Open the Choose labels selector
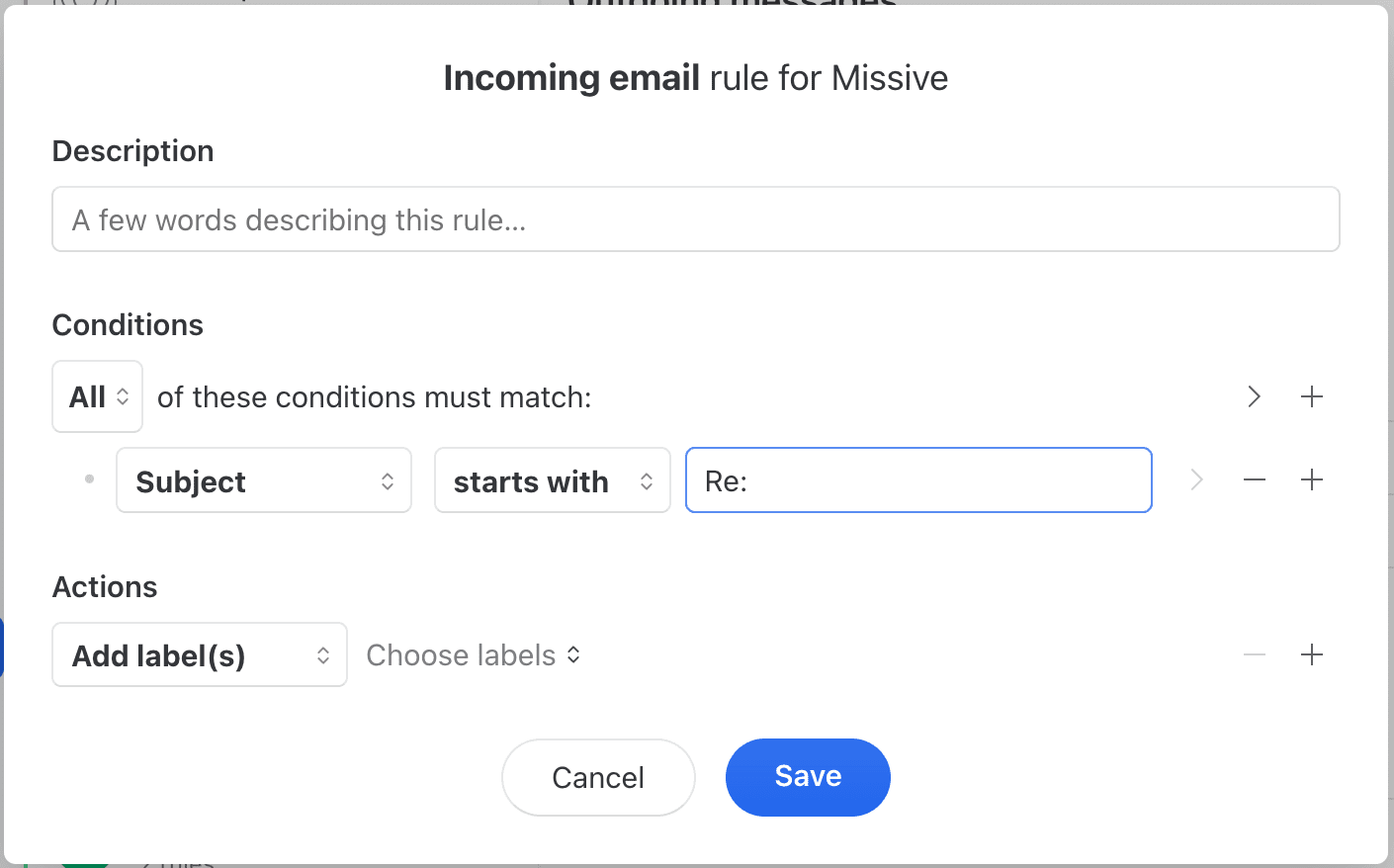1394x868 pixels. coord(473,655)
